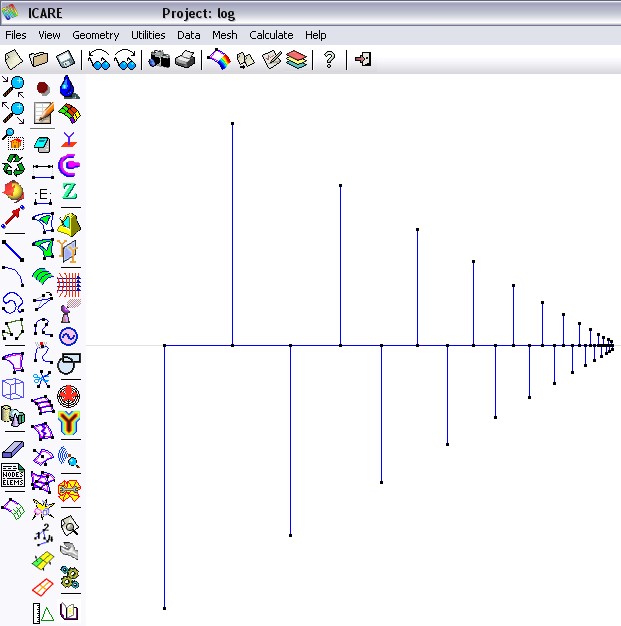The width and height of the screenshot is (621, 626).
Task: Click the floppy disk save icon
Action: click(65, 60)
